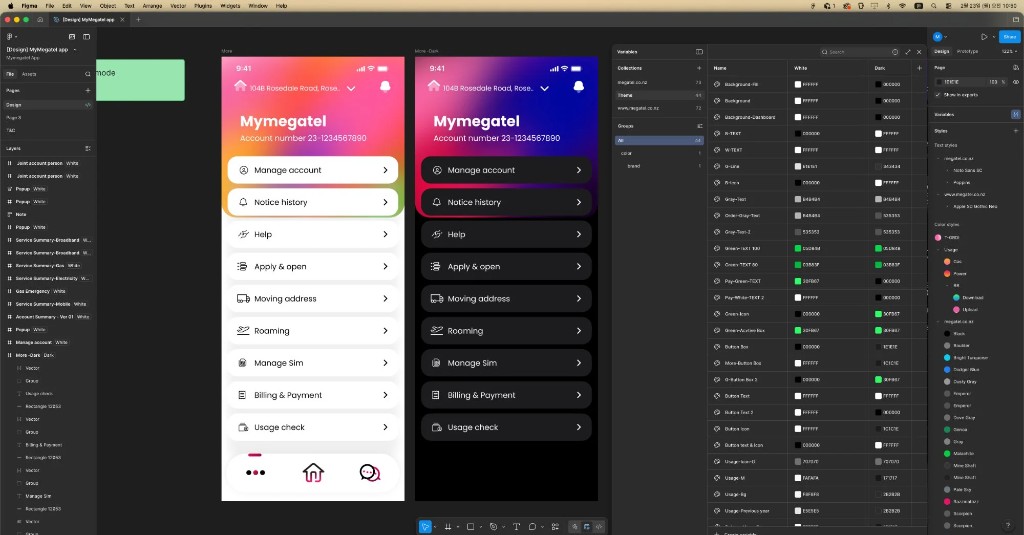Open zoom level percentage dropdown

coord(1009,52)
